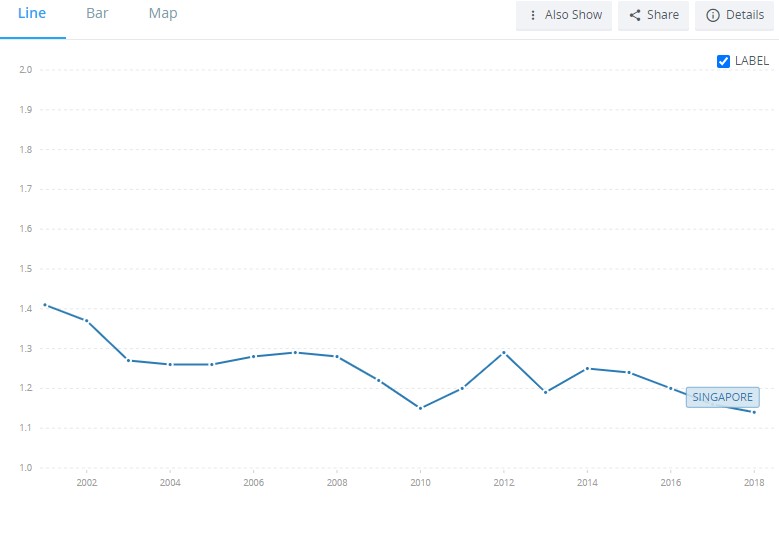
Task: Click the 2010 lowest dip data point
Action: [420, 408]
